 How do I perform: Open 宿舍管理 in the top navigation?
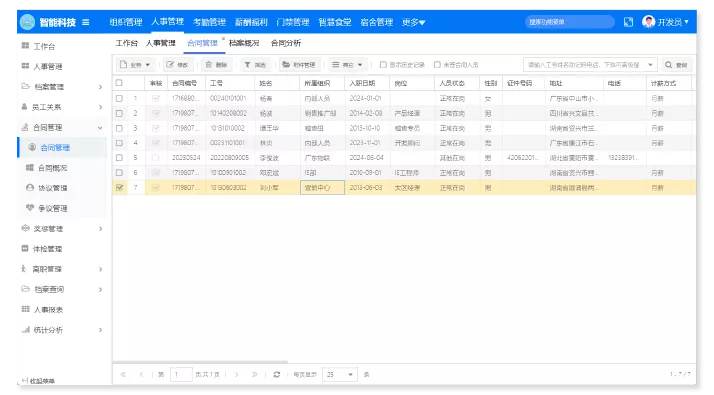point(377,22)
